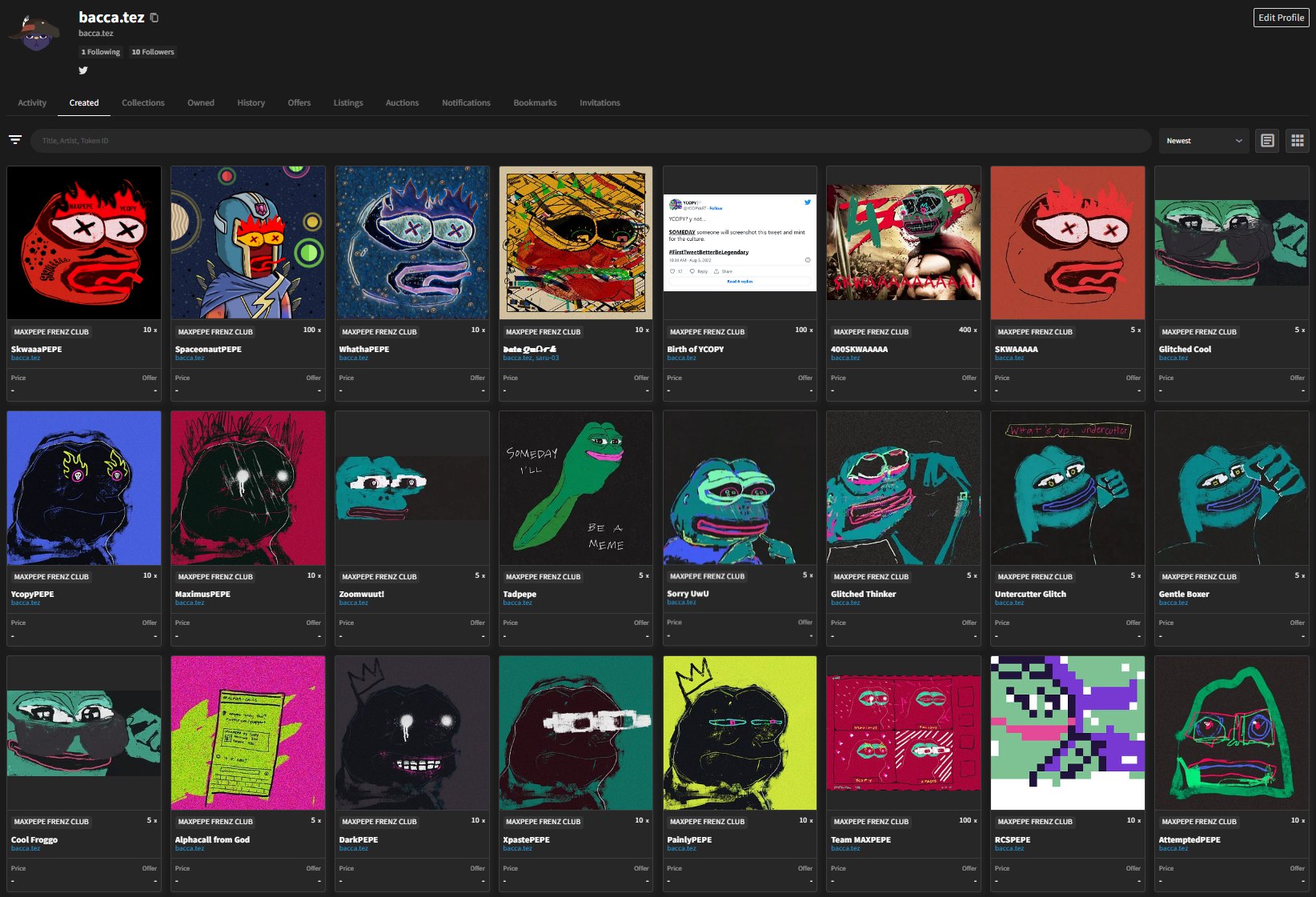Screen dimensions: 1316x897
Task: Open the Invitations tab
Action: click(x=600, y=102)
